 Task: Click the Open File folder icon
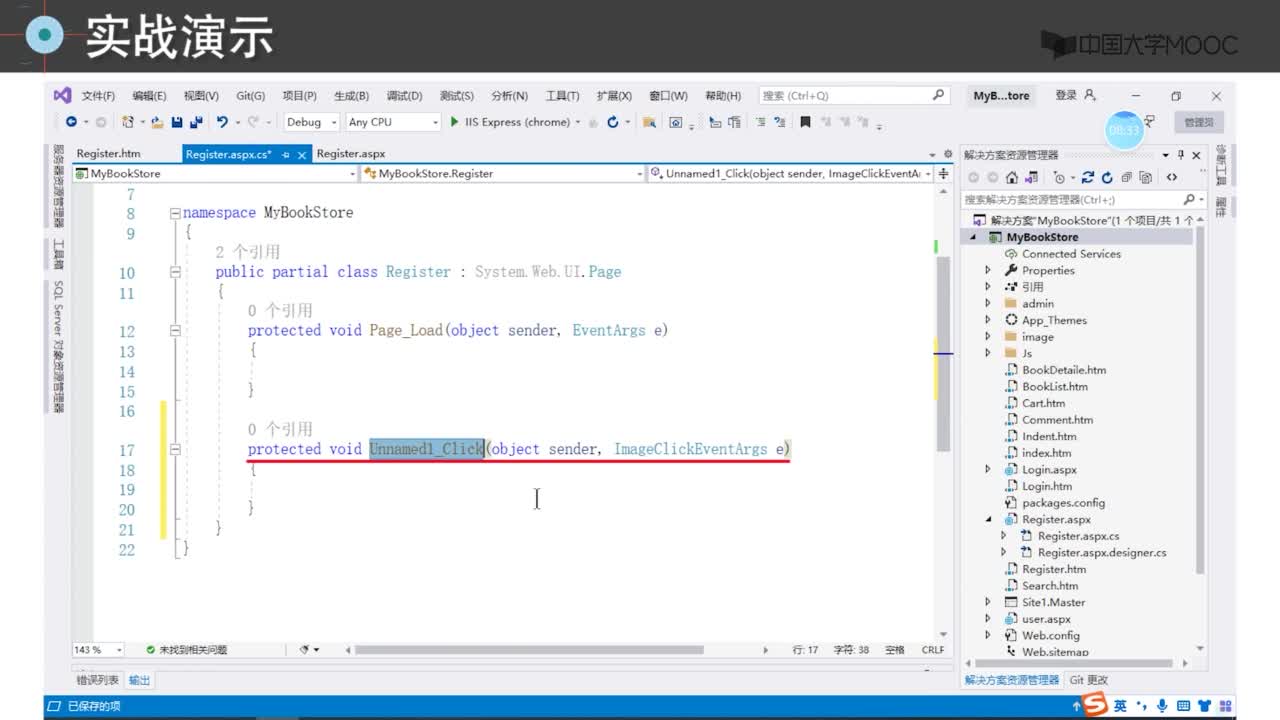pos(157,122)
